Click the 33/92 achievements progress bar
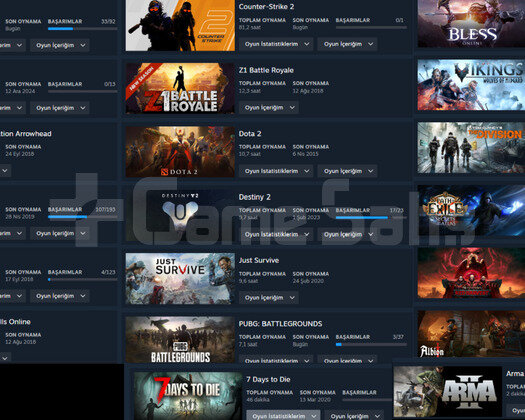This screenshot has height=420, width=525. pos(82,29)
